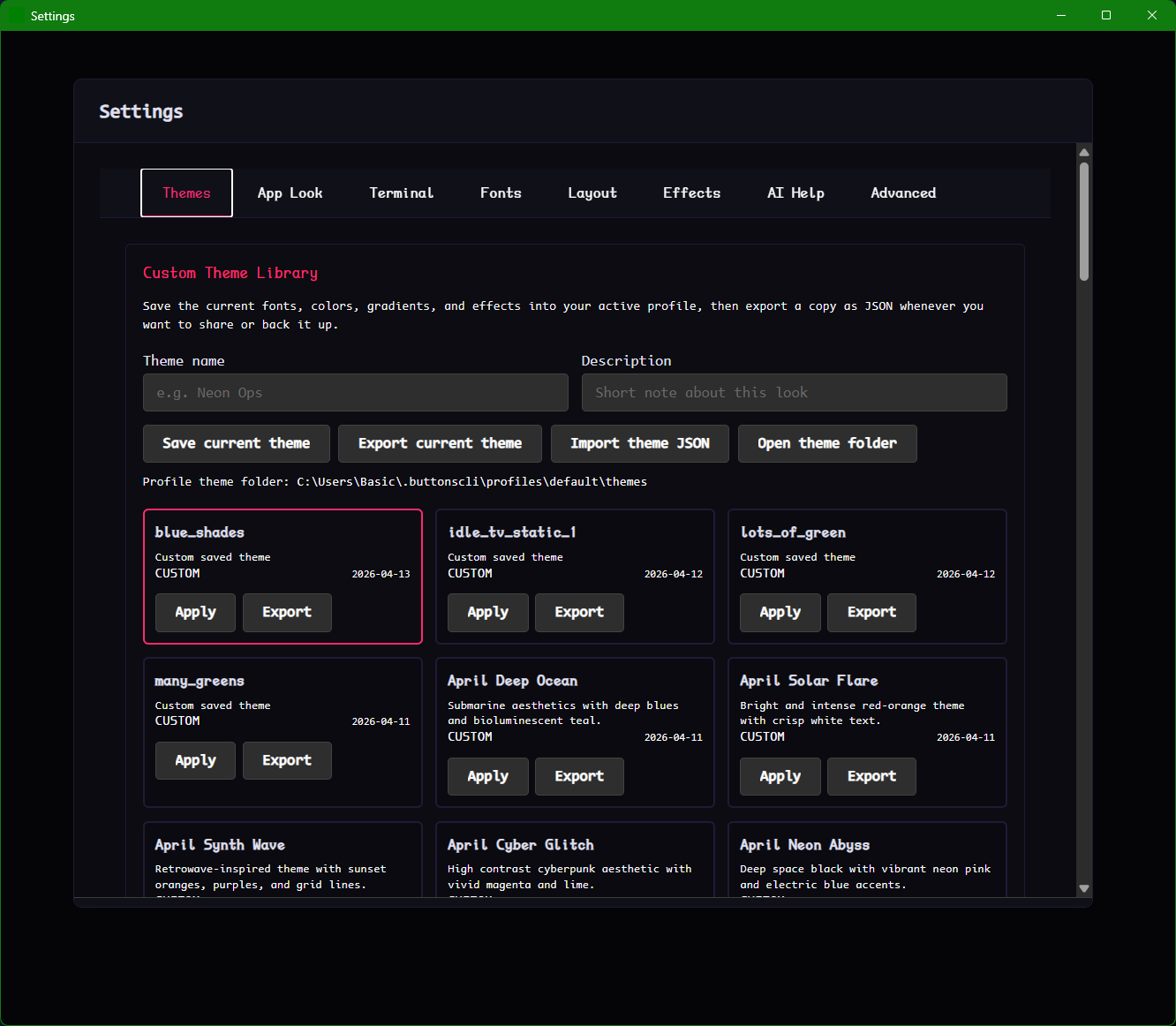Select the Layout tab
Screen dimensions: 1176x1026
tap(592, 192)
